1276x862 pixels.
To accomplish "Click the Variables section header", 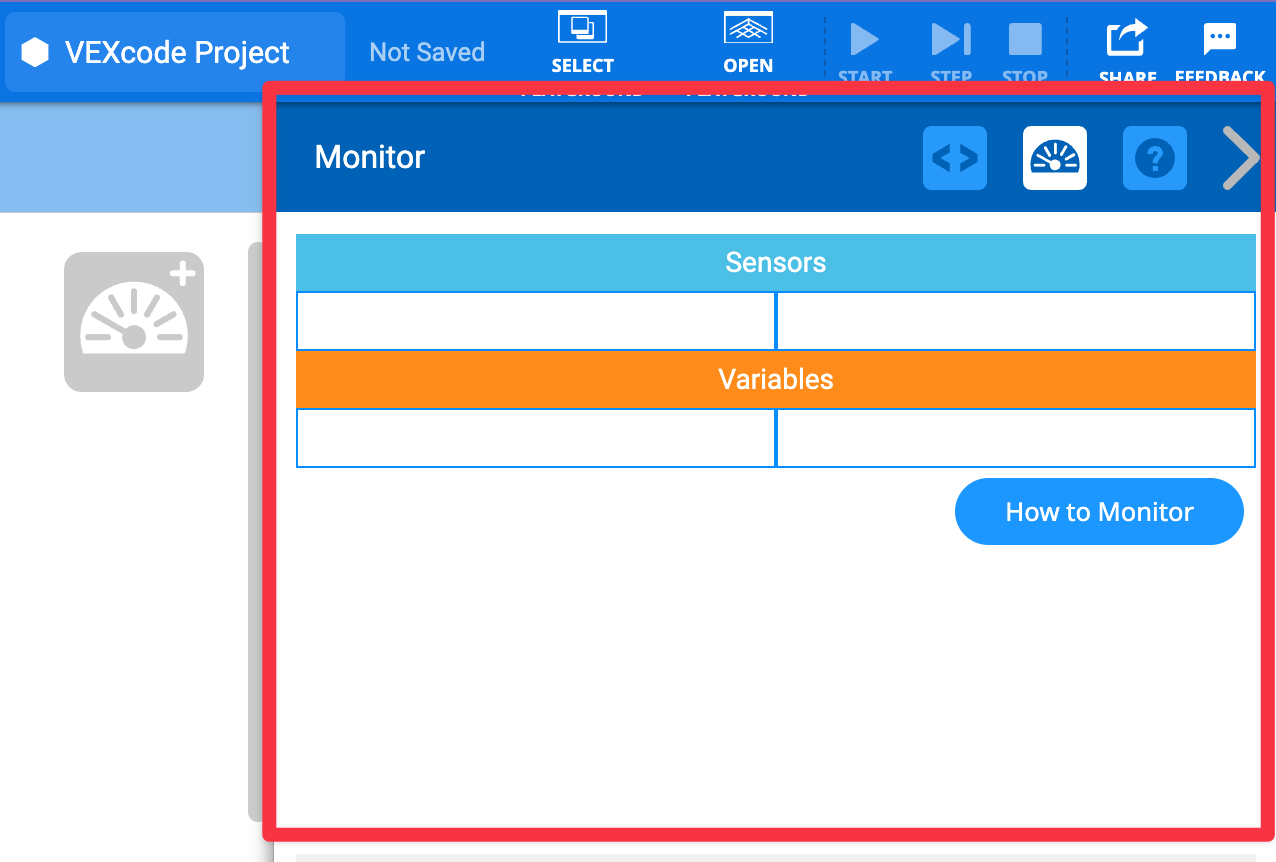I will pos(775,380).
